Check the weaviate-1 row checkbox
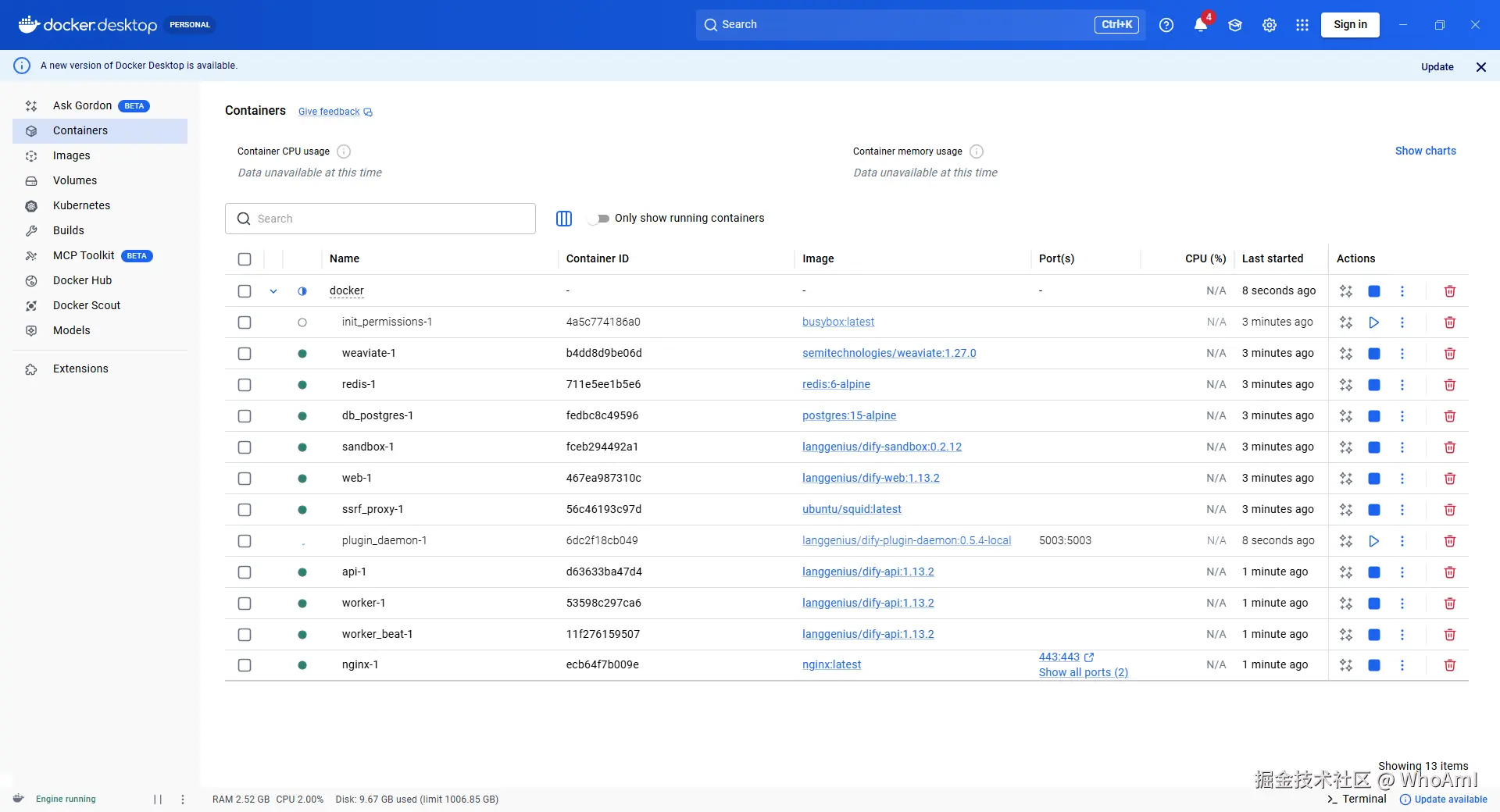The height and width of the screenshot is (812, 1500). click(x=245, y=354)
